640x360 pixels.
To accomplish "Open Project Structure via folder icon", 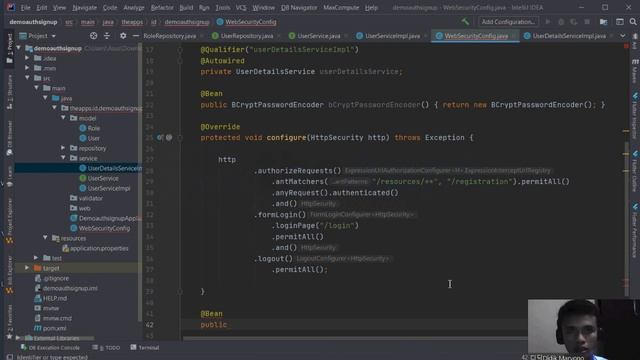I will click(603, 22).
